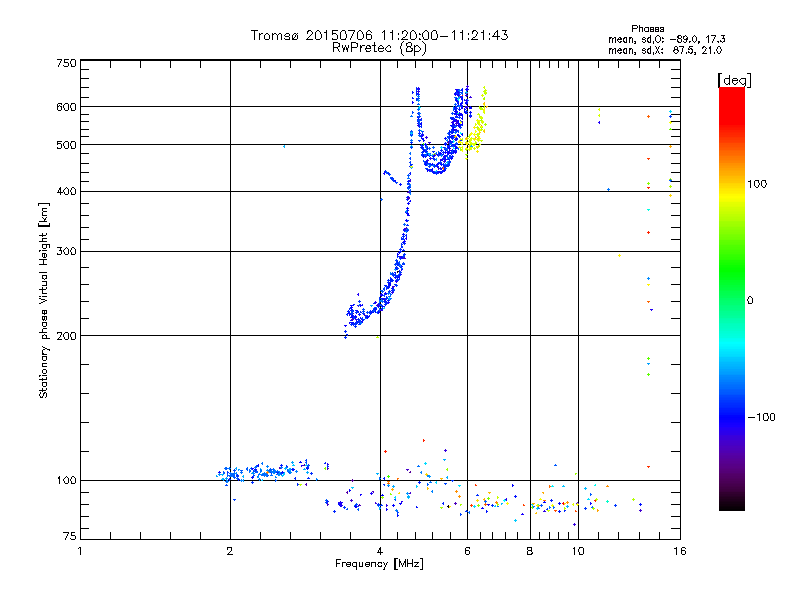This screenshot has width=800, height=600.
Task: Click the x-axis '10' tick label
Action: pyautogui.click(x=578, y=551)
